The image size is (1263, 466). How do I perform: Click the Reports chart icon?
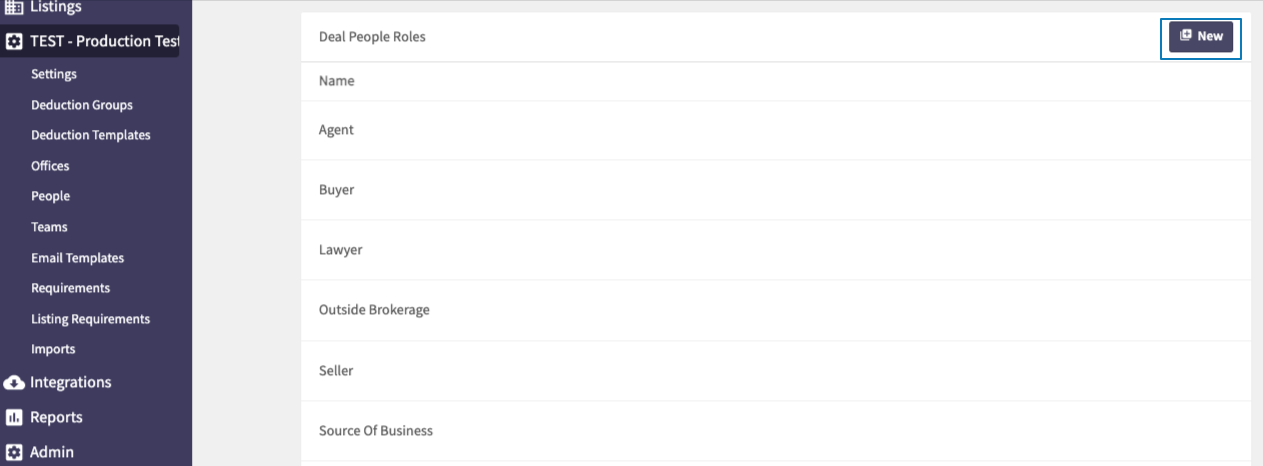click(14, 417)
